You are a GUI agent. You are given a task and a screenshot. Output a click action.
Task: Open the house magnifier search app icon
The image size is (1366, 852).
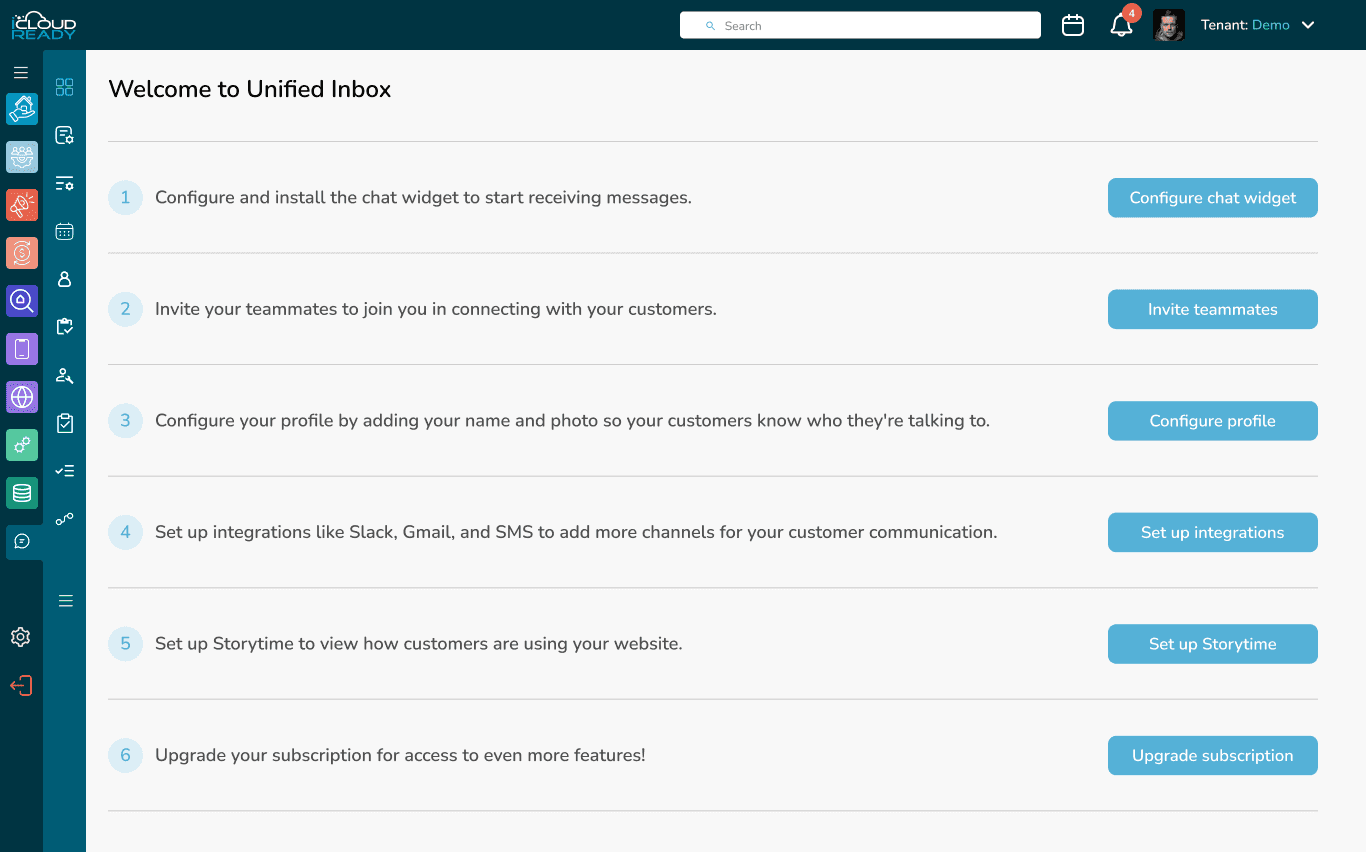(x=22, y=301)
